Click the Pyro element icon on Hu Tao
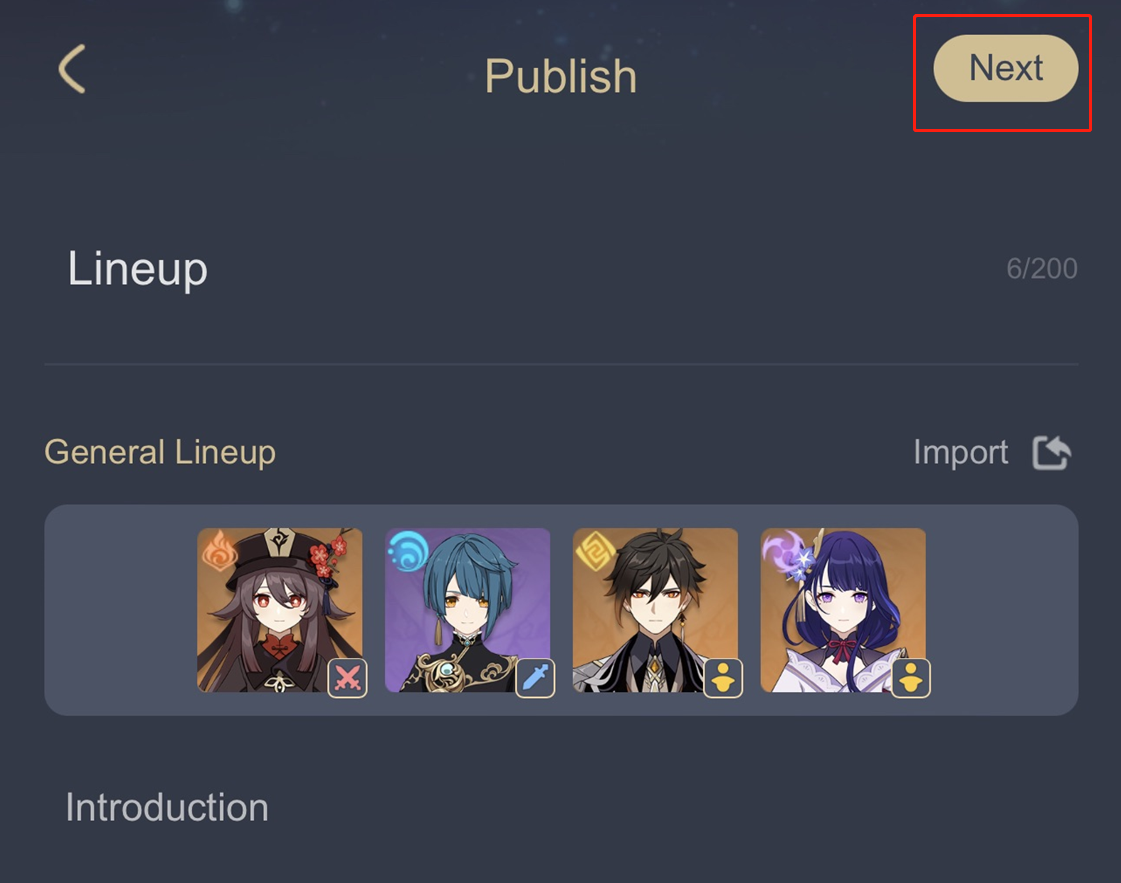Screen dimensions: 1121x883 coord(220,551)
